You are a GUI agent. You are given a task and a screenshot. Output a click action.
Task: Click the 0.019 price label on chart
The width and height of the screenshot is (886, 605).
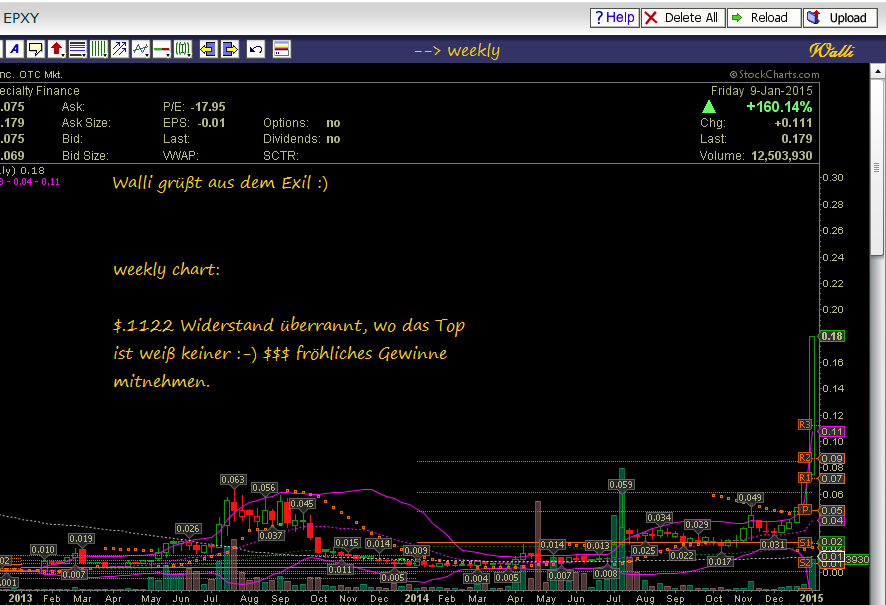[x=81, y=539]
